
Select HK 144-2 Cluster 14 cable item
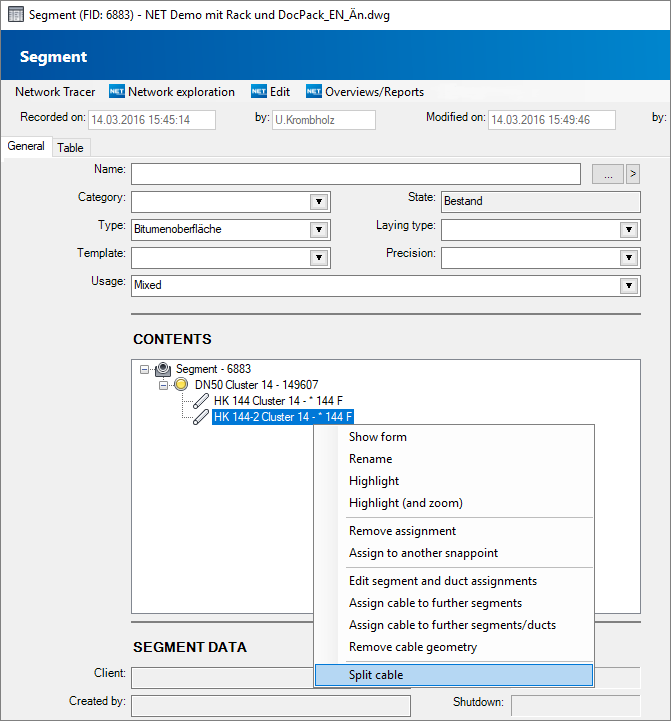pos(283,417)
